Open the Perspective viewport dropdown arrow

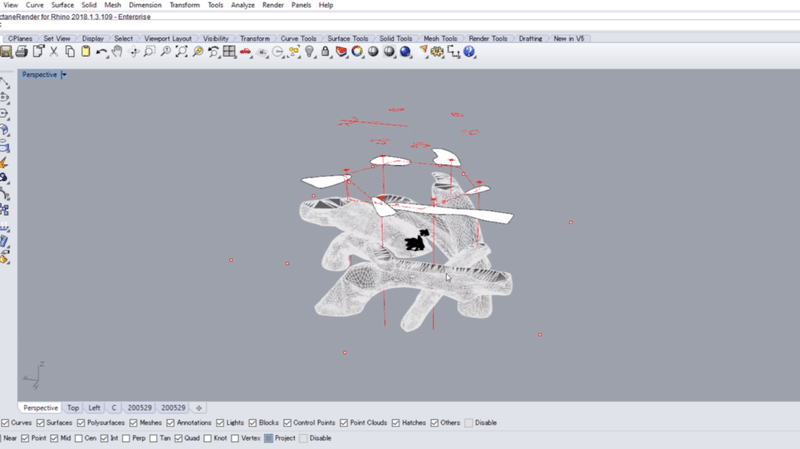coord(64,74)
